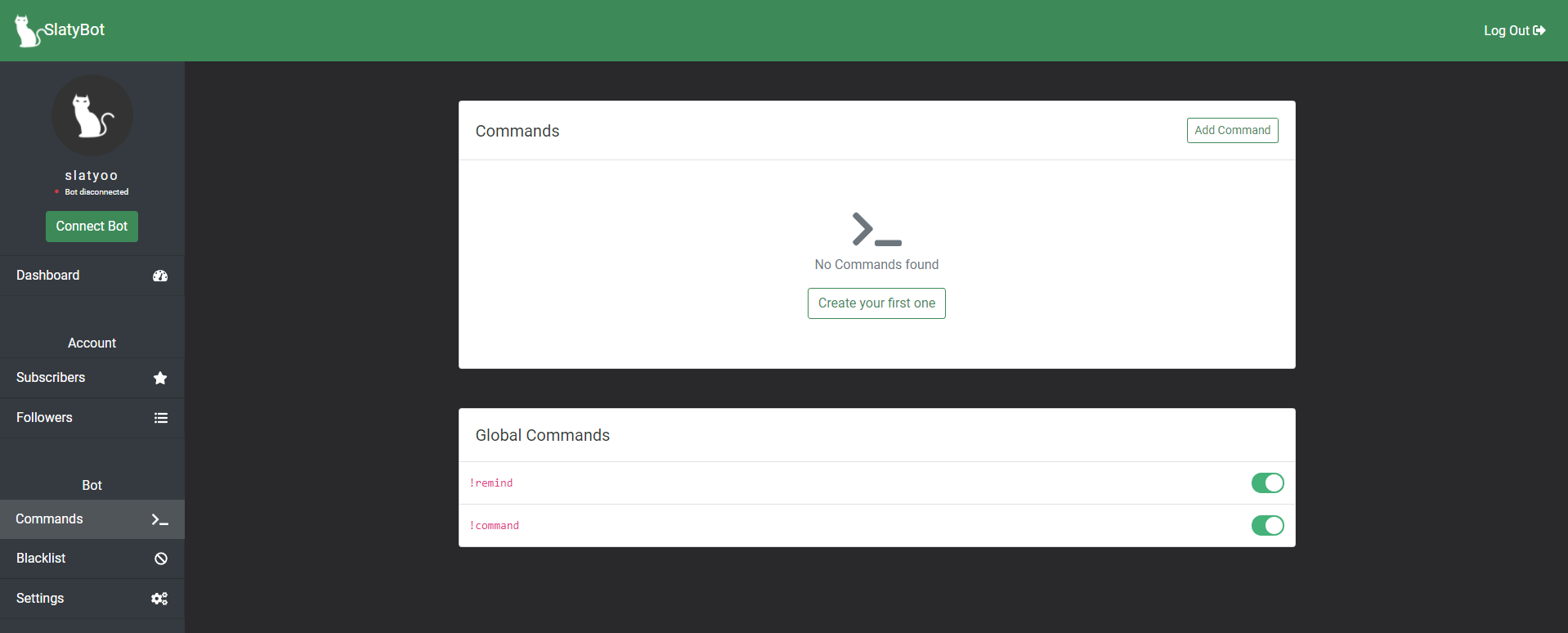
Task: Open the Blacklist menu item
Action: pos(92,559)
